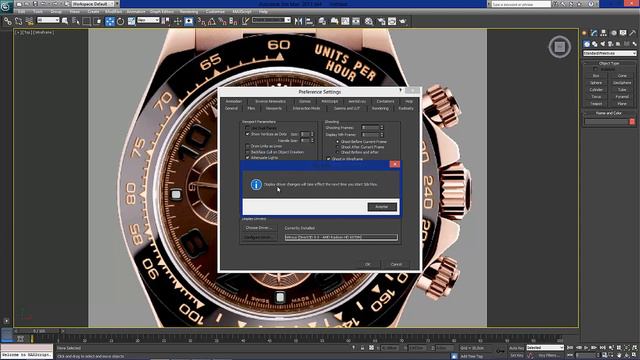640x360 pixels.
Task: Open the Display command panel tab
Action: [623, 33]
